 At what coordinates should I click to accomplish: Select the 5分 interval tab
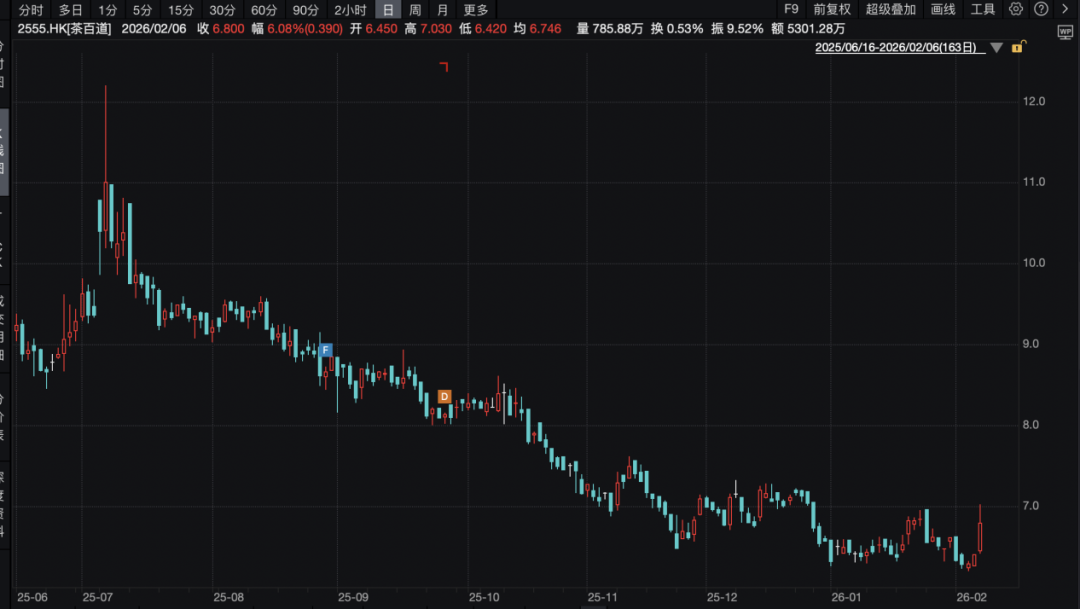143,10
